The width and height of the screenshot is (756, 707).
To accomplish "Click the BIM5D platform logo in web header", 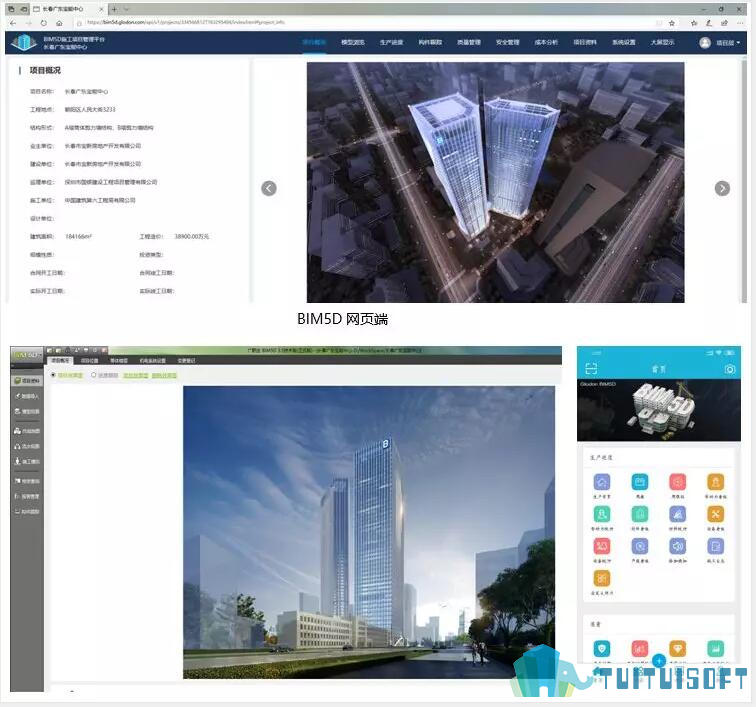I will click(24, 42).
